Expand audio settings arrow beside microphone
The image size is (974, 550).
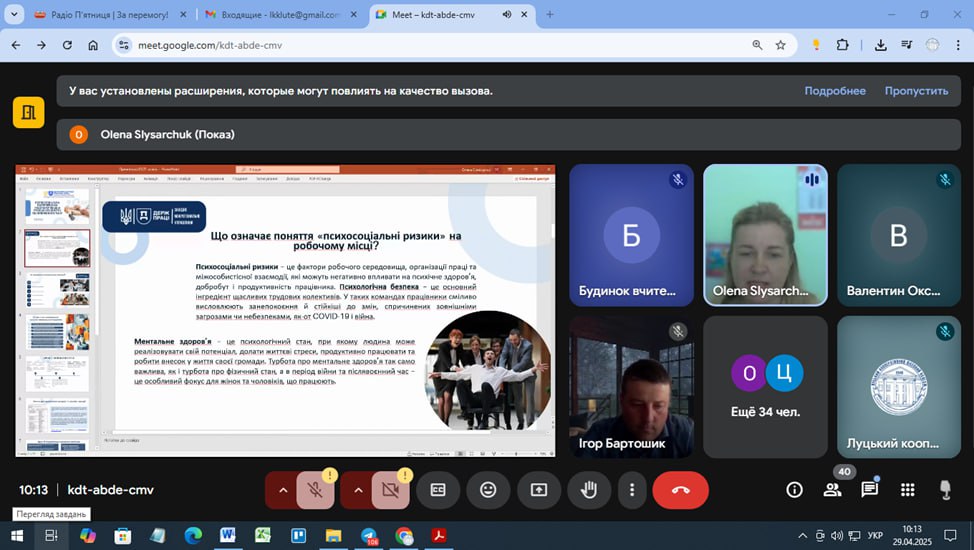tap(282, 490)
